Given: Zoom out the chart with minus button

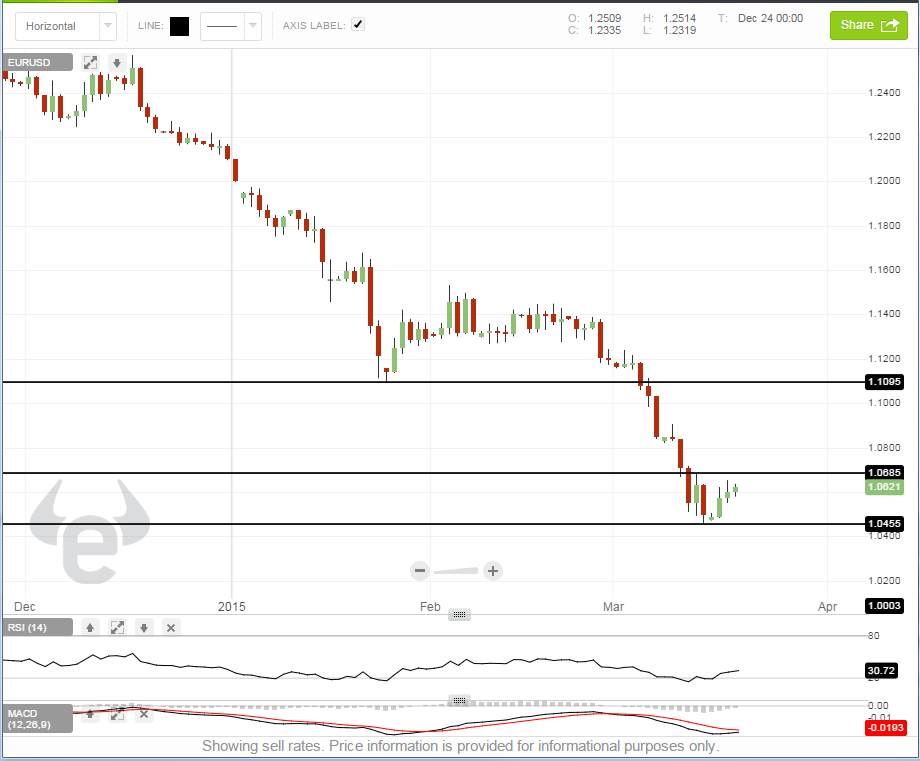Looking at the screenshot, I should point(420,571).
